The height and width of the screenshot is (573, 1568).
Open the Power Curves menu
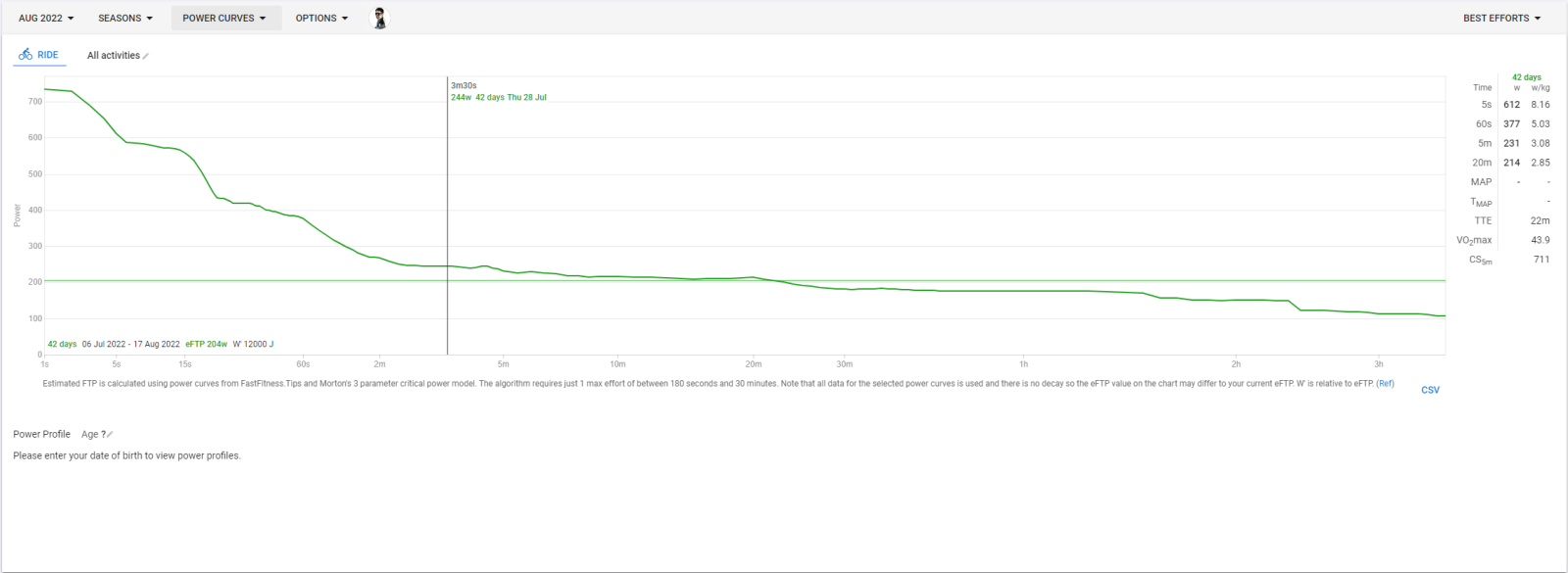224,18
